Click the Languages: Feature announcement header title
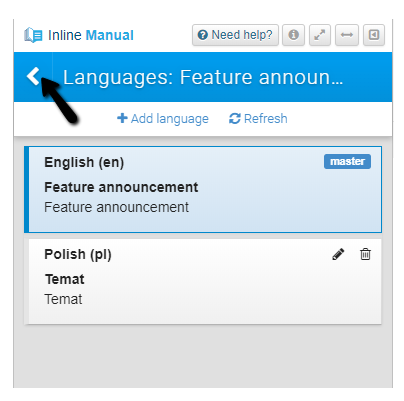Screen dimensions: 404x401 coord(203,77)
